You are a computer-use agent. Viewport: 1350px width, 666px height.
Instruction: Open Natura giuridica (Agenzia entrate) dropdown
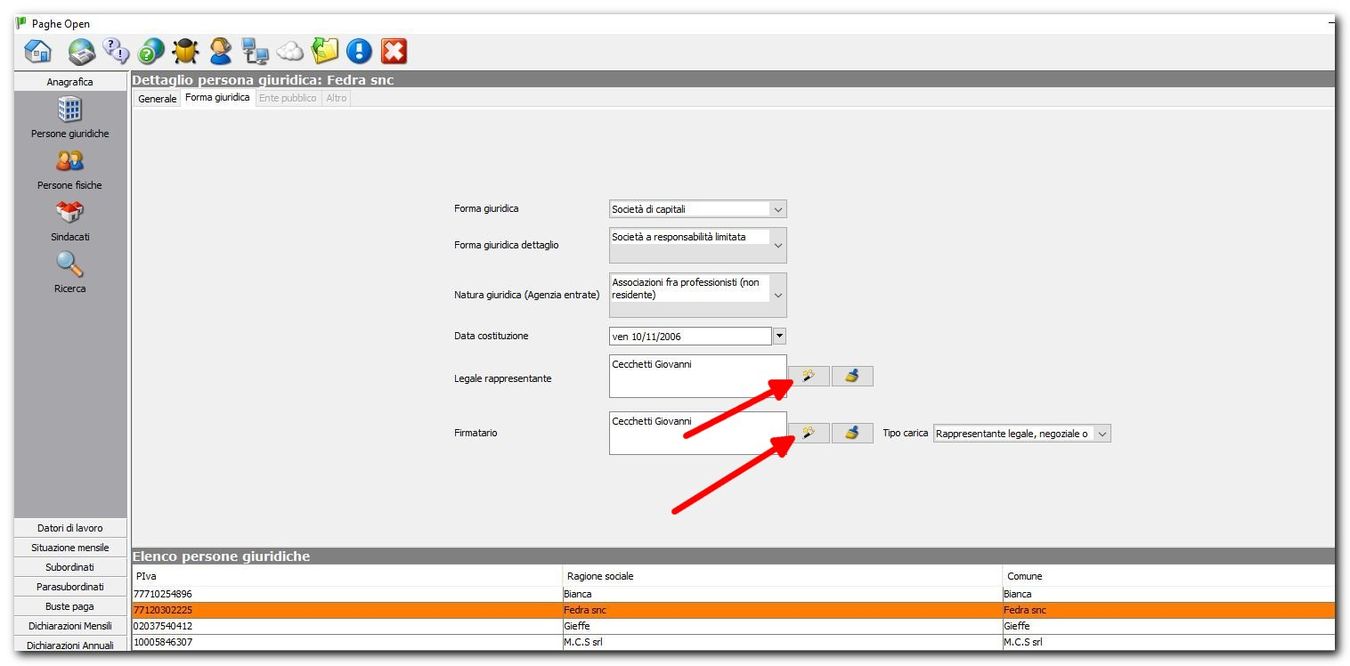click(778, 296)
